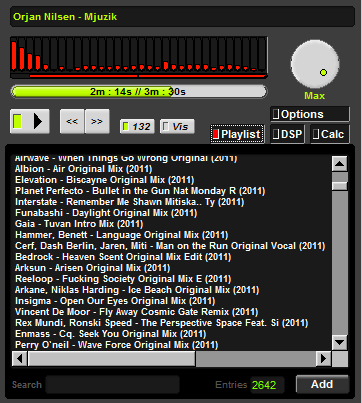Click the down arrow of the playlist scrollbar
Viewport: 362px width, 403px height.
[x=340, y=342]
